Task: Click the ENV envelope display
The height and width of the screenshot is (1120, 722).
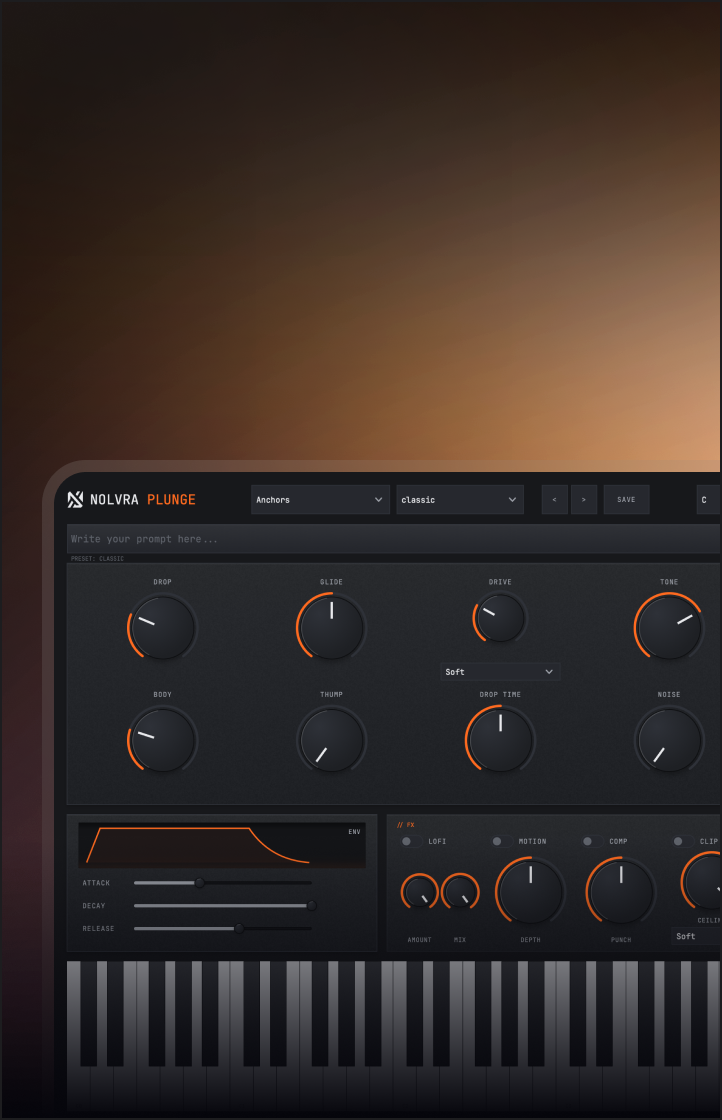Action: pos(222,845)
